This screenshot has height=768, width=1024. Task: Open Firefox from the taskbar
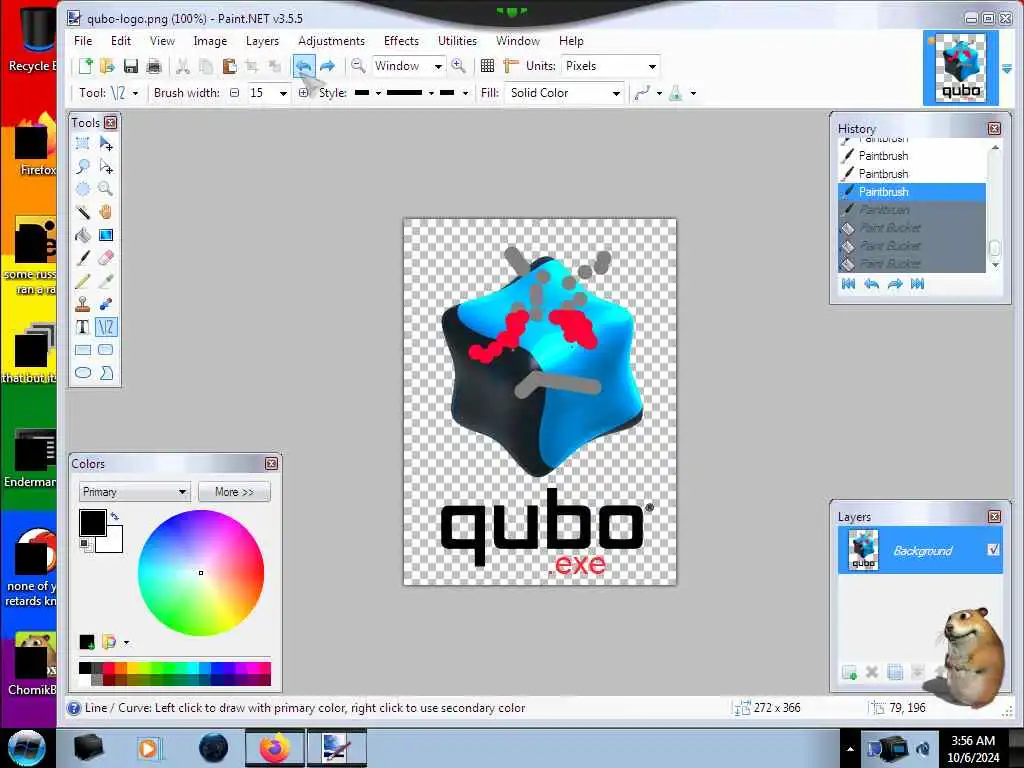coord(275,748)
